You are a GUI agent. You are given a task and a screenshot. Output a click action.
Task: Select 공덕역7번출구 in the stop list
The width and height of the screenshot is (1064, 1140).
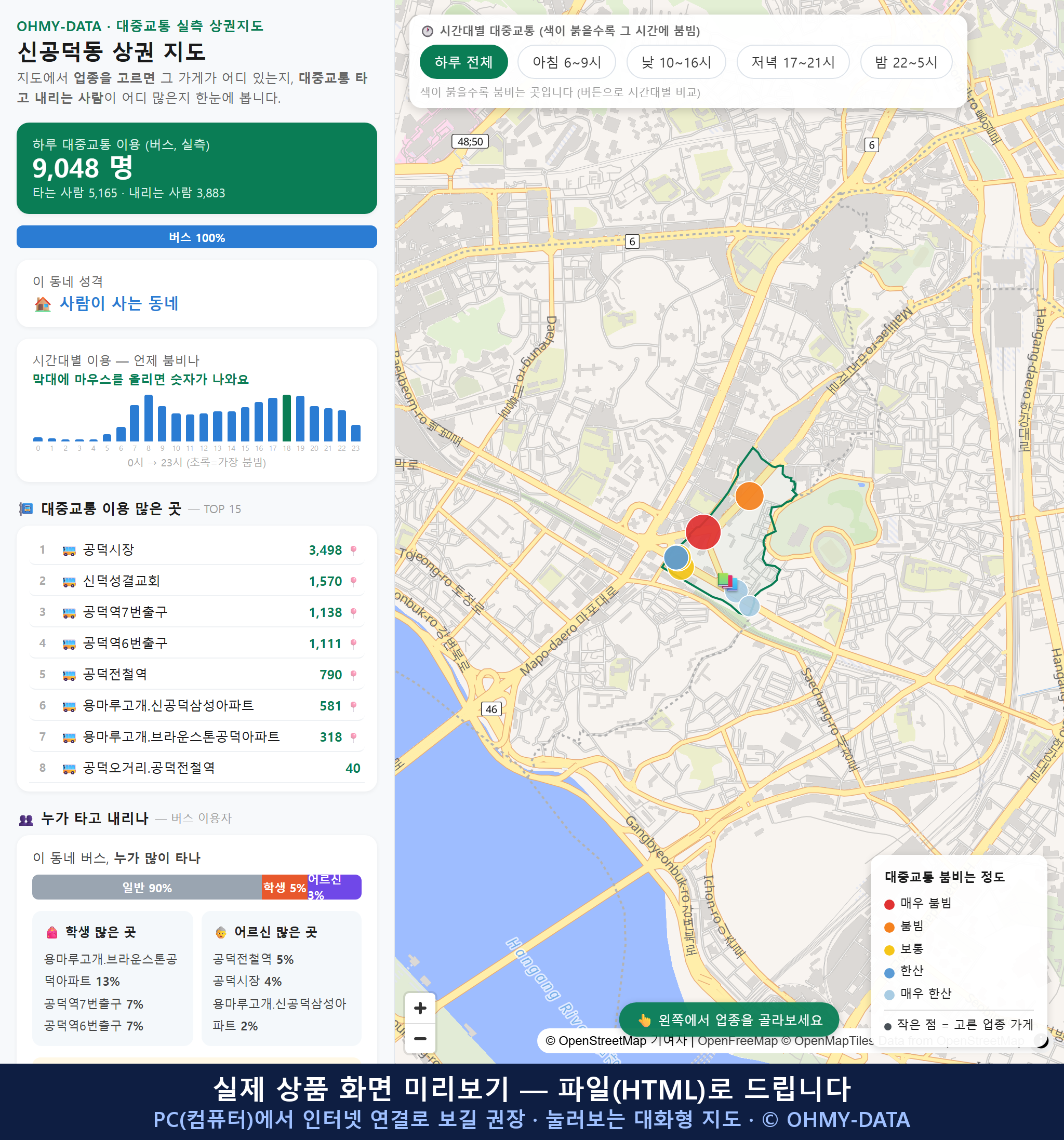point(197,612)
